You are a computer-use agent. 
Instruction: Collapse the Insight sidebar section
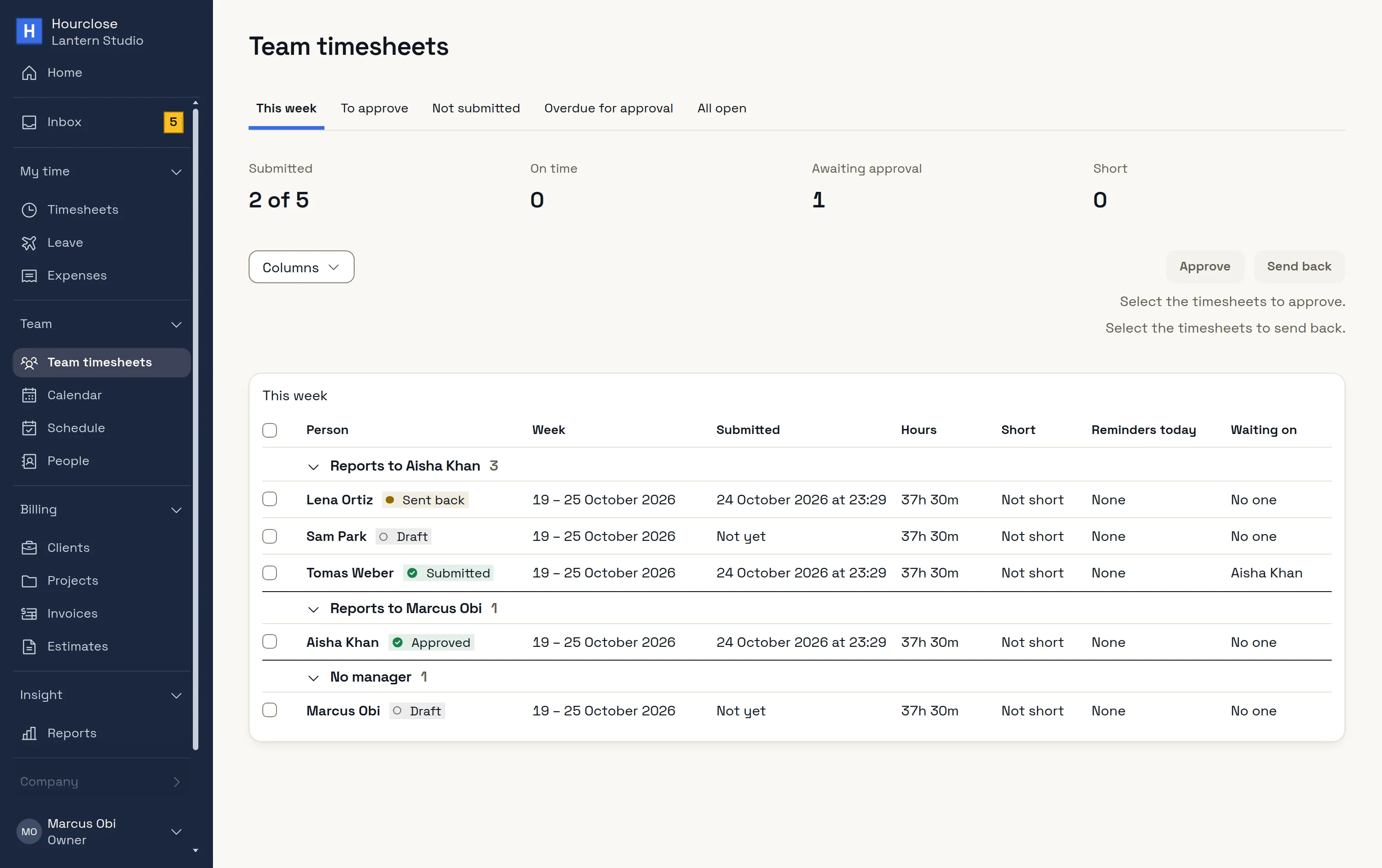click(x=177, y=695)
